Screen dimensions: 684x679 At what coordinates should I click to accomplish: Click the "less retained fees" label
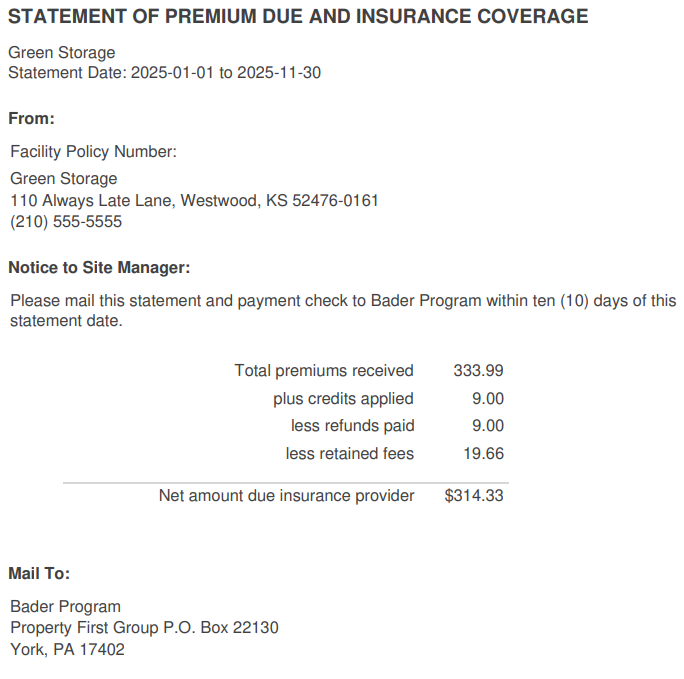point(349,454)
